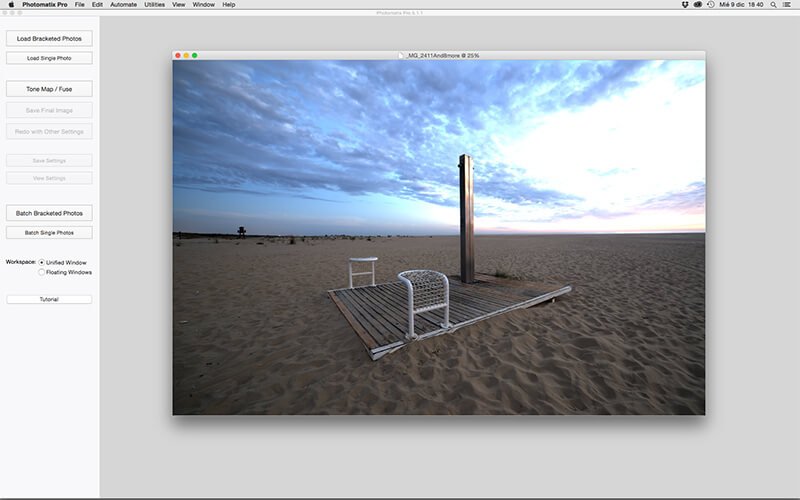The width and height of the screenshot is (800, 500).
Task: Start Batch Single Photos
Action: (49, 233)
